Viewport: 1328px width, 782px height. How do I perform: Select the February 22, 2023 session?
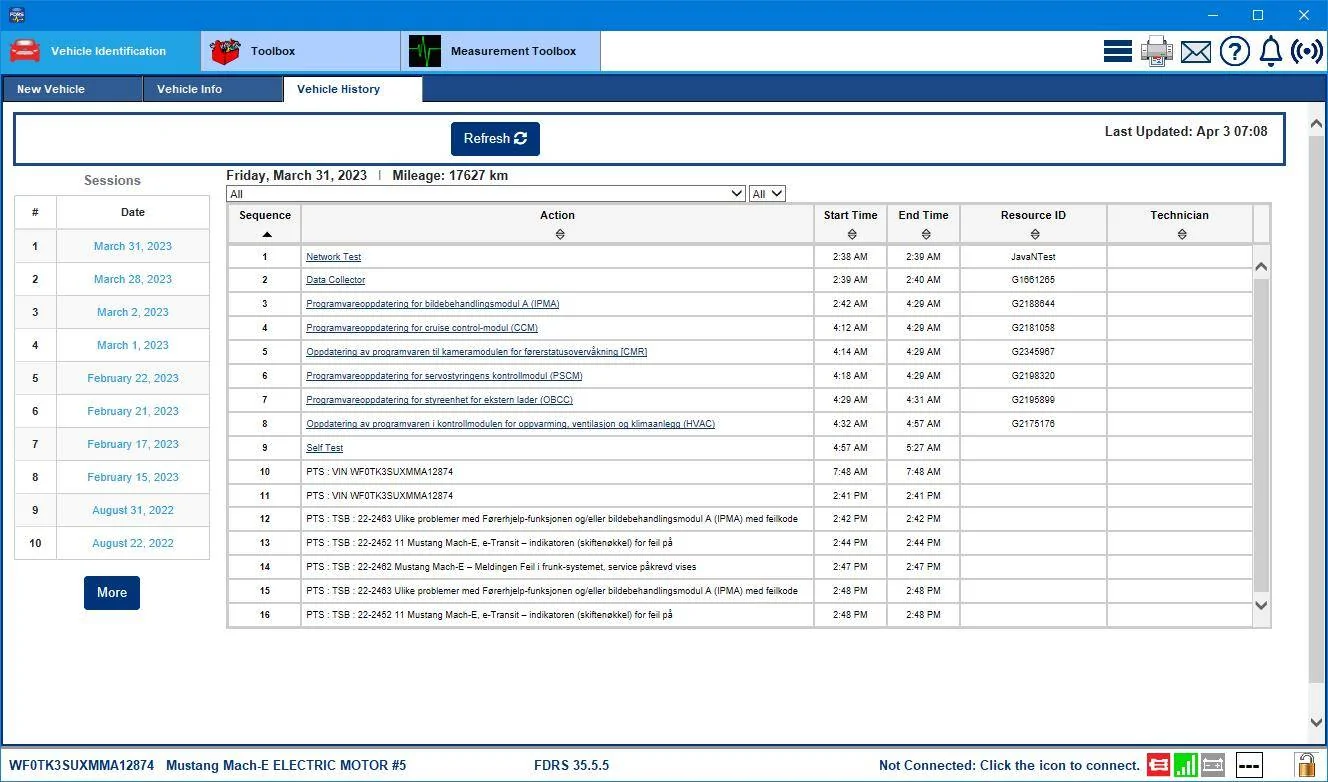point(133,378)
